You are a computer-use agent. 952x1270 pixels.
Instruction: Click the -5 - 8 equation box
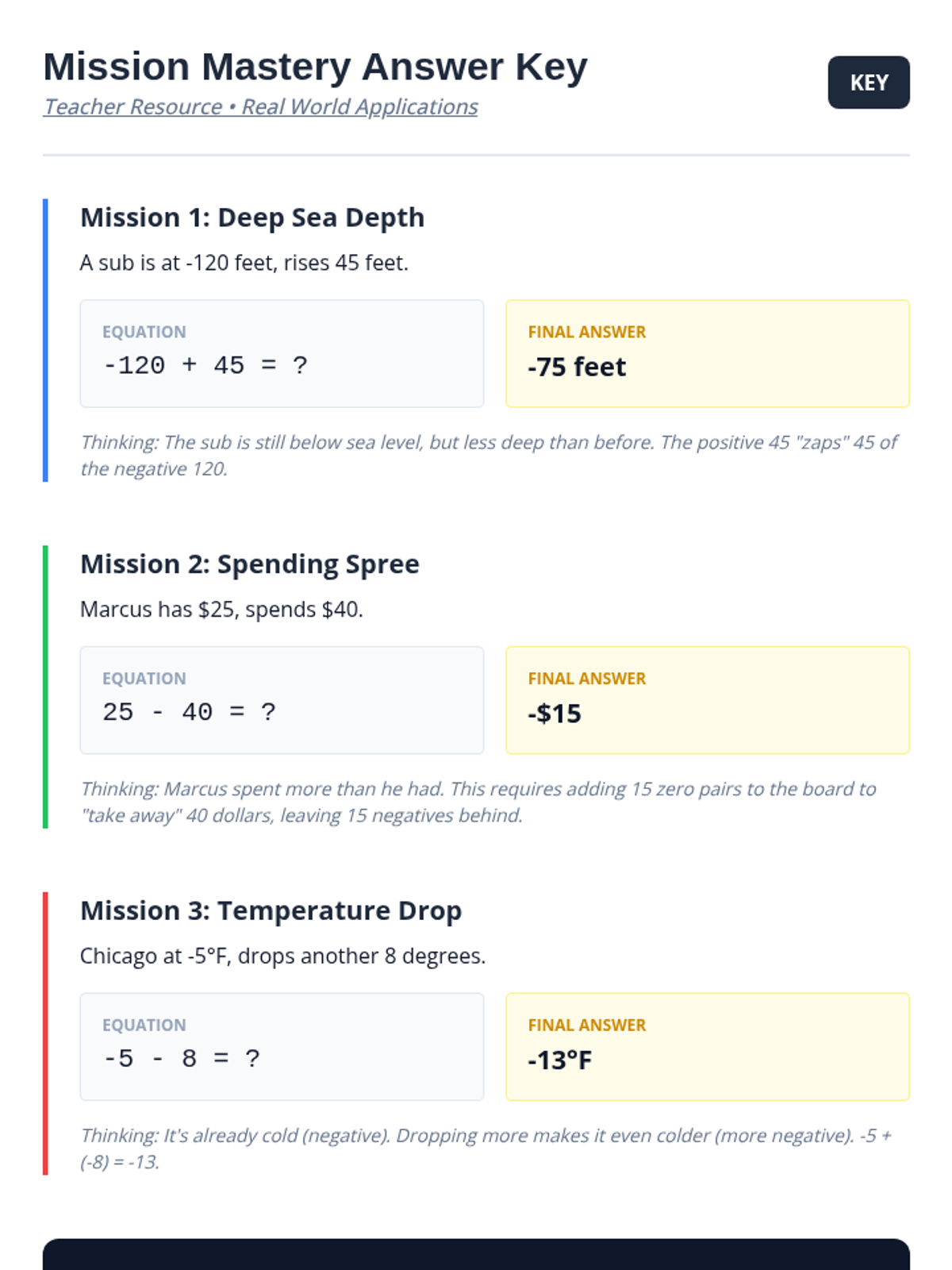[282, 1046]
